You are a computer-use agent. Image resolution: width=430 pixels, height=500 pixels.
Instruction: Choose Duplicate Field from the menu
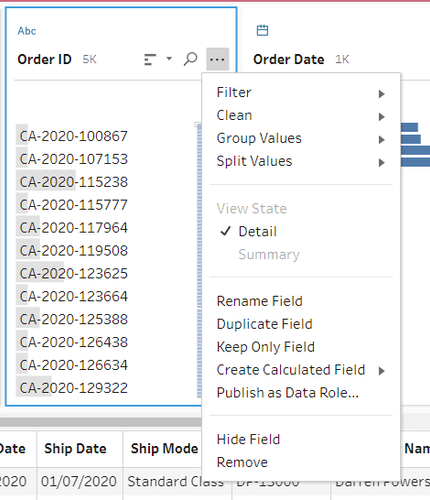[x=301, y=324]
